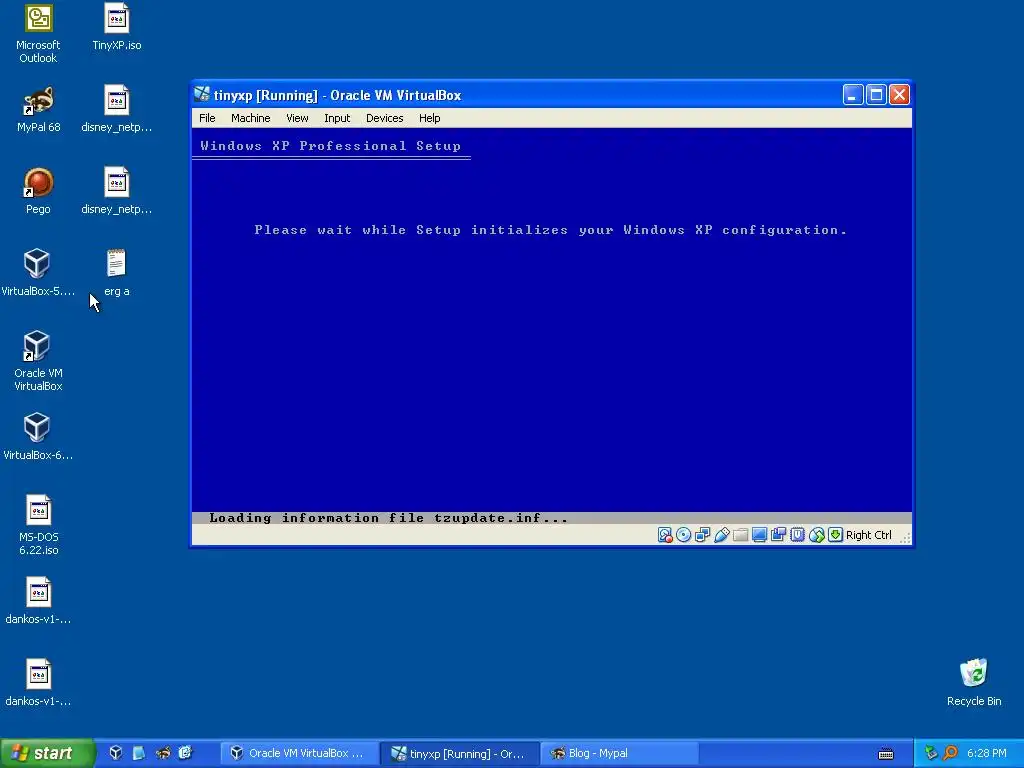Select the 'erg a' text file icon
Screen dimensions: 1024x768
click(x=117, y=274)
